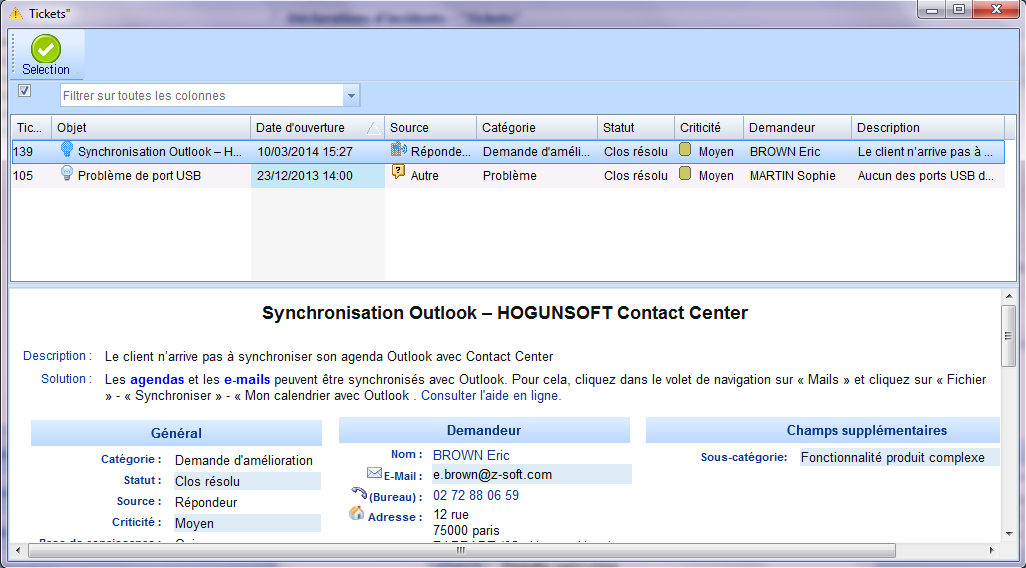Click the horizontal scrollbar right arrow
1026x568 pixels.
click(992, 550)
